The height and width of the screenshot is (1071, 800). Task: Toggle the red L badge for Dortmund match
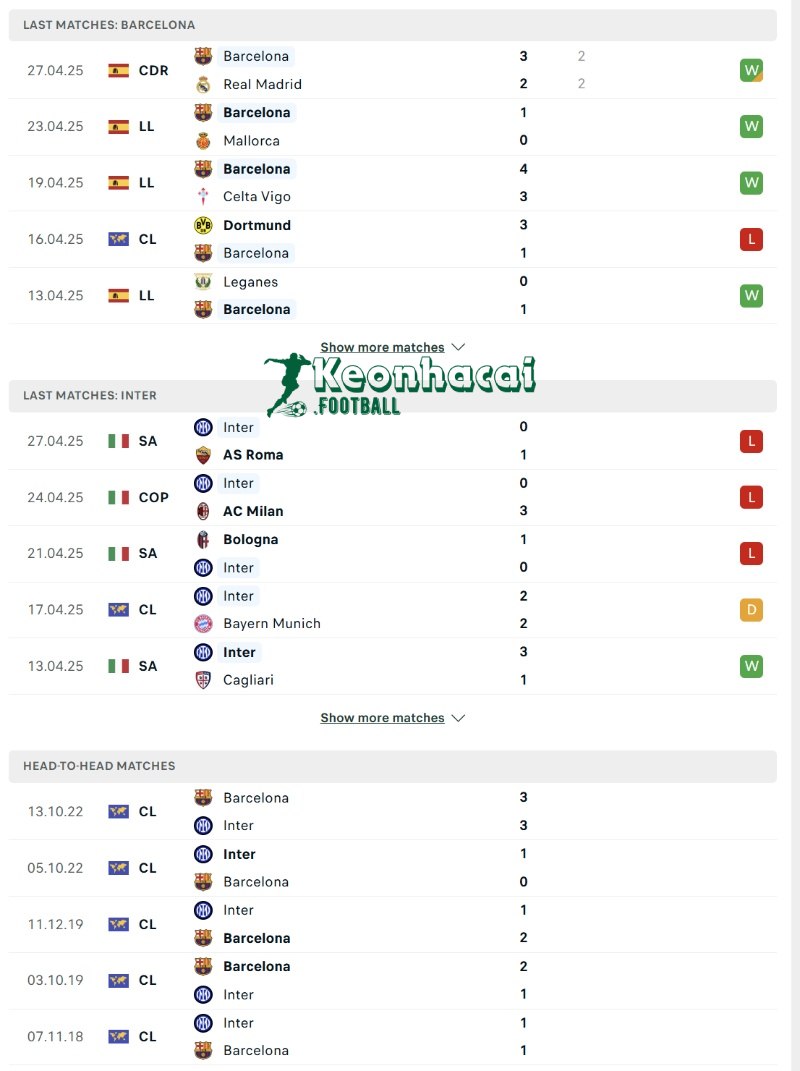pyautogui.click(x=751, y=239)
